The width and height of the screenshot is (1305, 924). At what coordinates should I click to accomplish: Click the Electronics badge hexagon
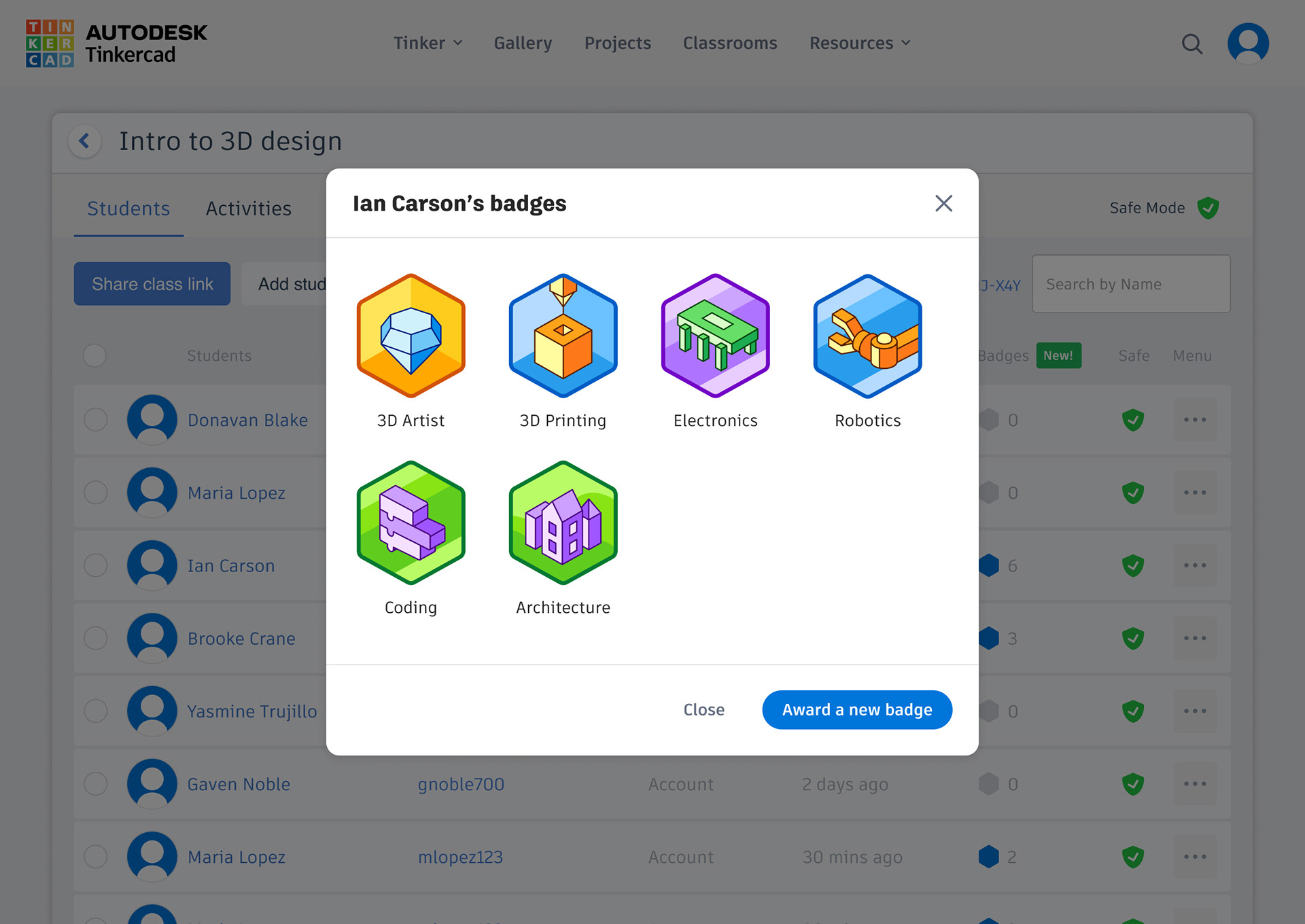(715, 336)
